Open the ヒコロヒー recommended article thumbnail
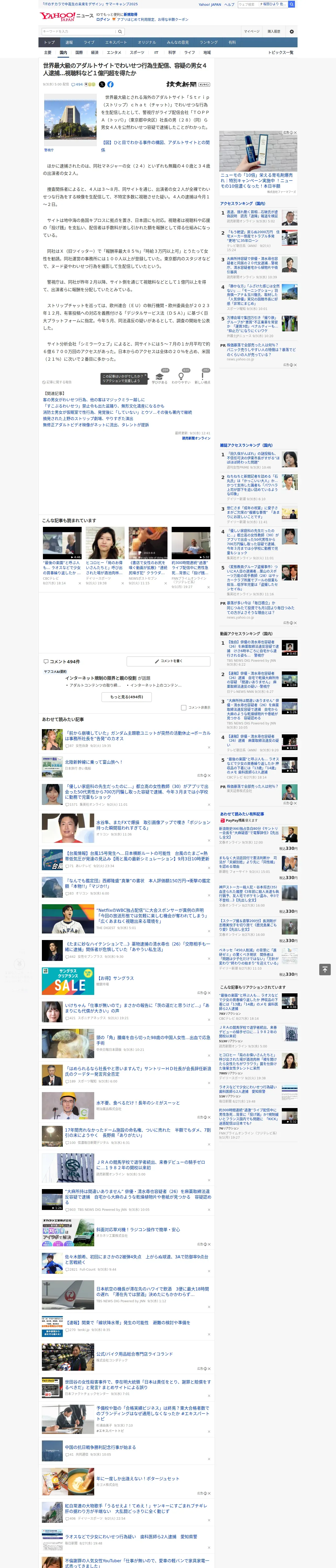The width and height of the screenshot is (336, 1568). [105, 544]
